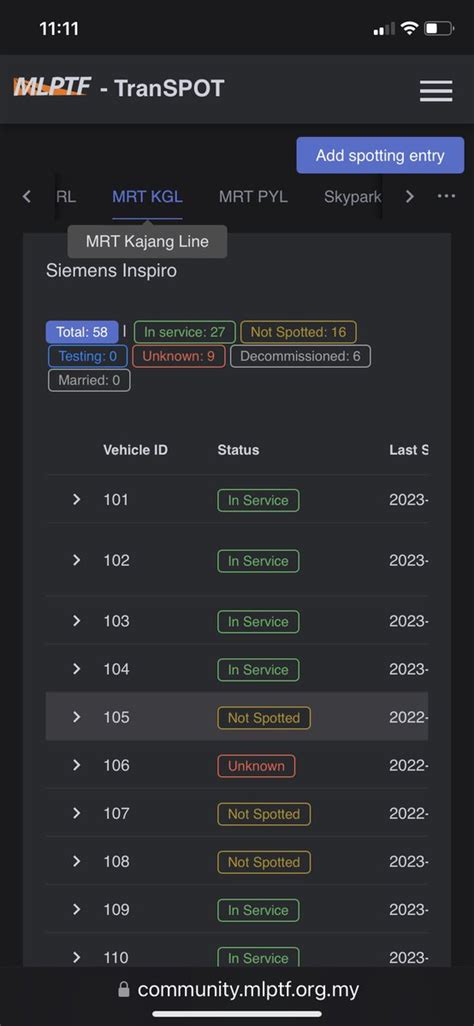The width and height of the screenshot is (474, 1026).
Task: Open the three-dot more tabs menu
Action: [446, 196]
